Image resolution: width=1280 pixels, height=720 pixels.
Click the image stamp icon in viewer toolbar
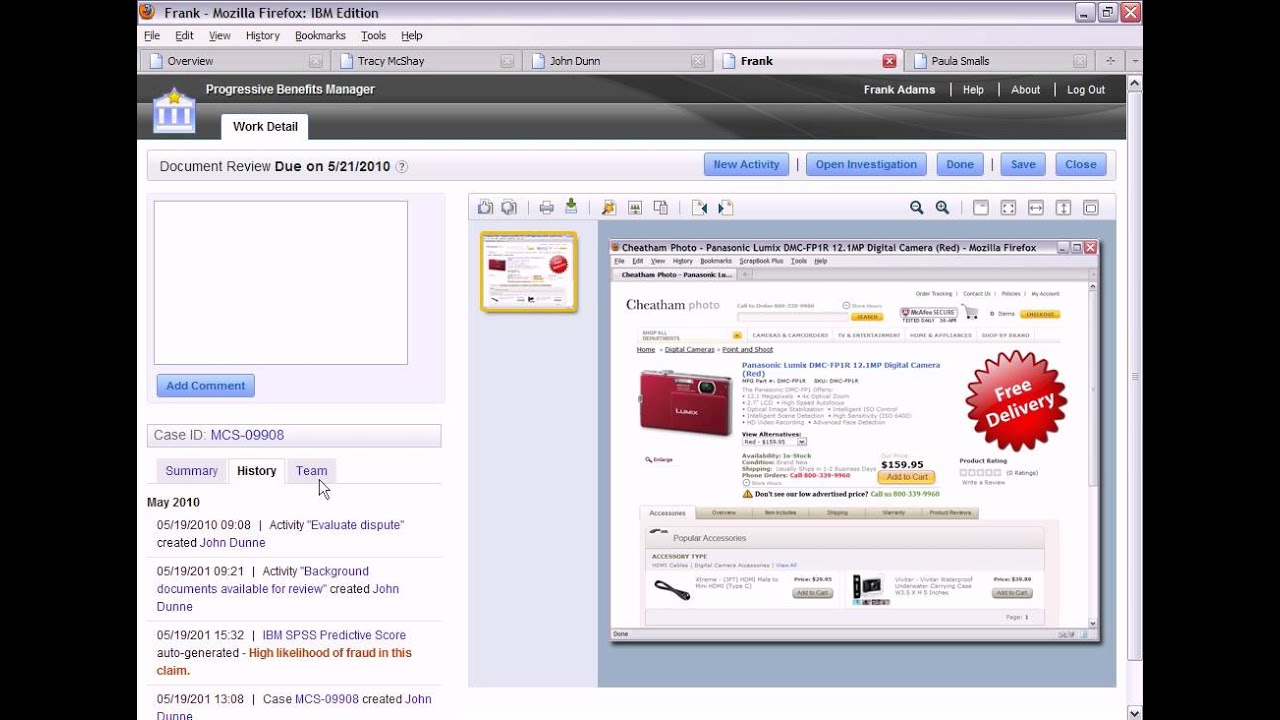click(x=634, y=207)
